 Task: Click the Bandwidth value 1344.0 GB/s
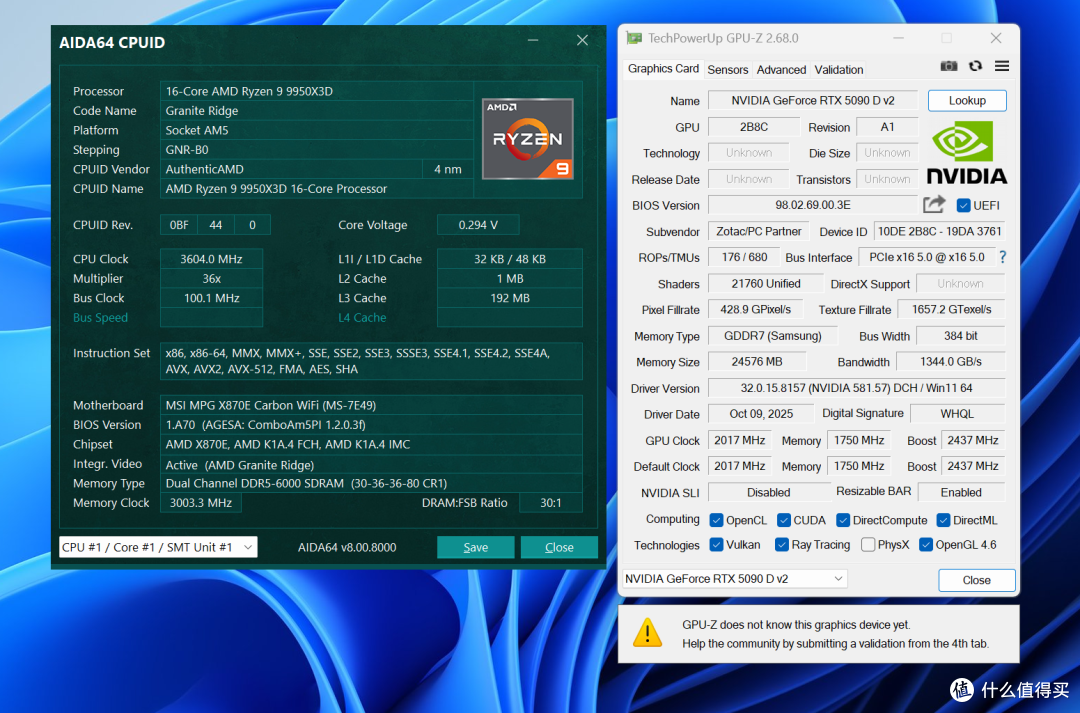[x=951, y=362]
